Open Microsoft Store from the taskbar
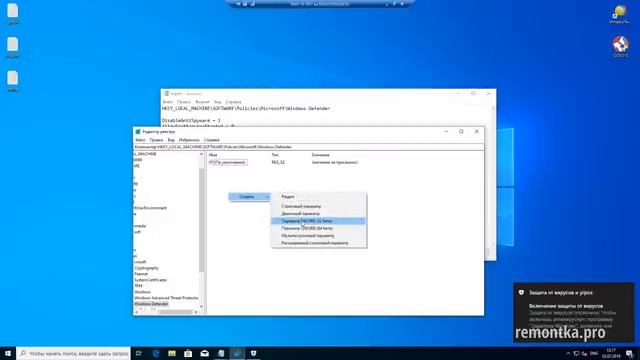This screenshot has height=360, width=640. click(x=188, y=353)
